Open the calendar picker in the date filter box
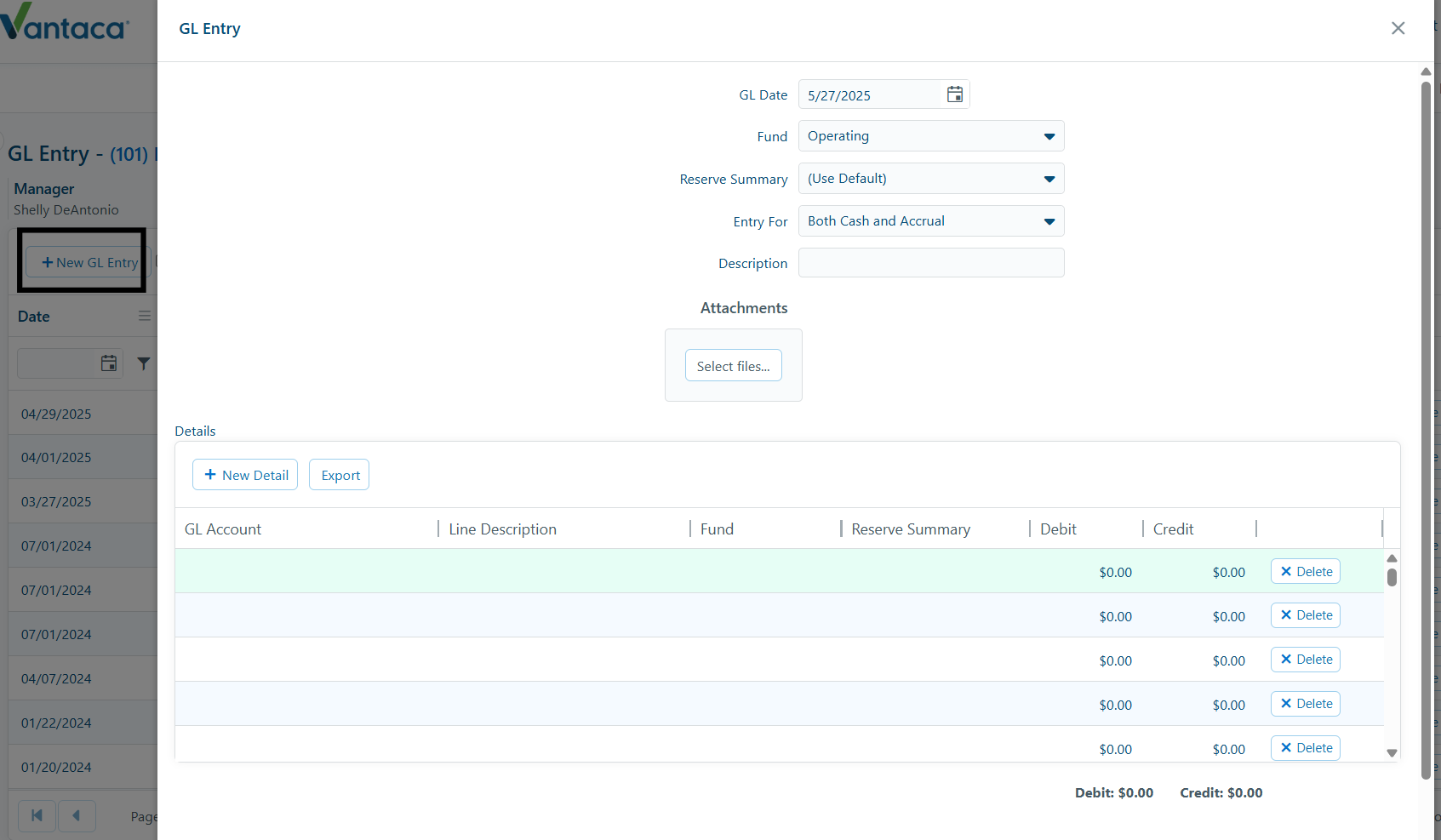The image size is (1441, 840). pyautogui.click(x=108, y=363)
